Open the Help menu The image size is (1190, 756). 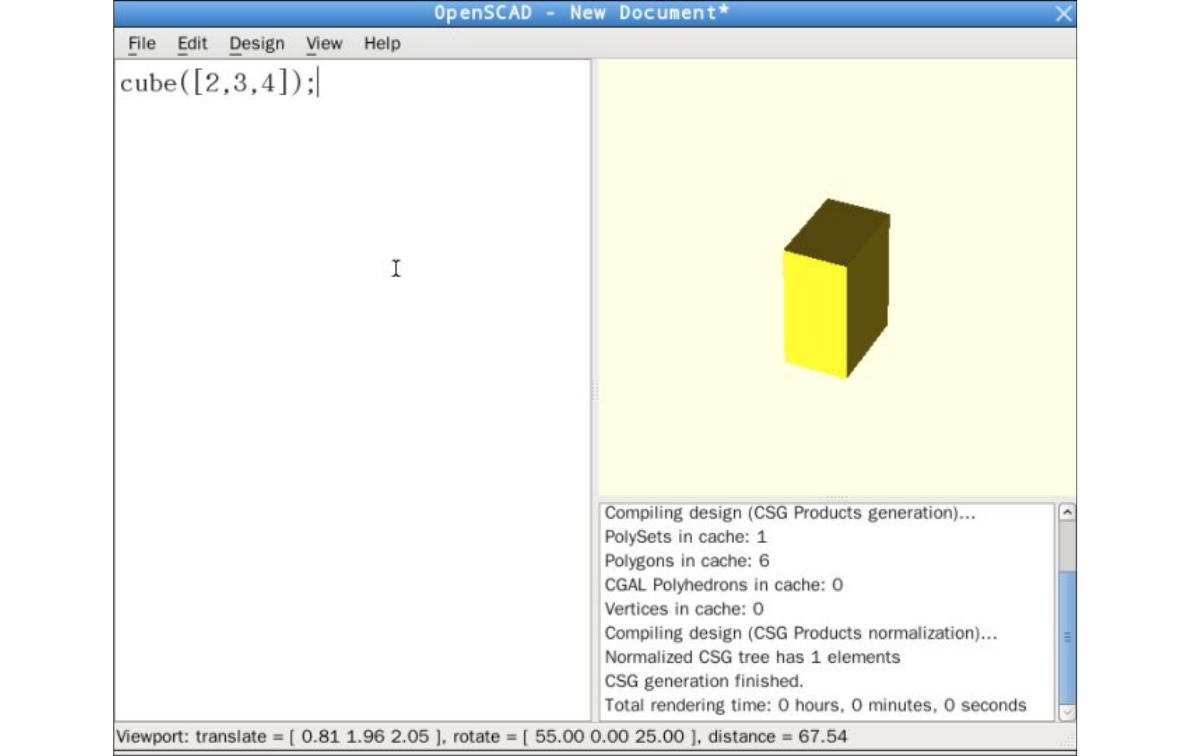tap(382, 43)
